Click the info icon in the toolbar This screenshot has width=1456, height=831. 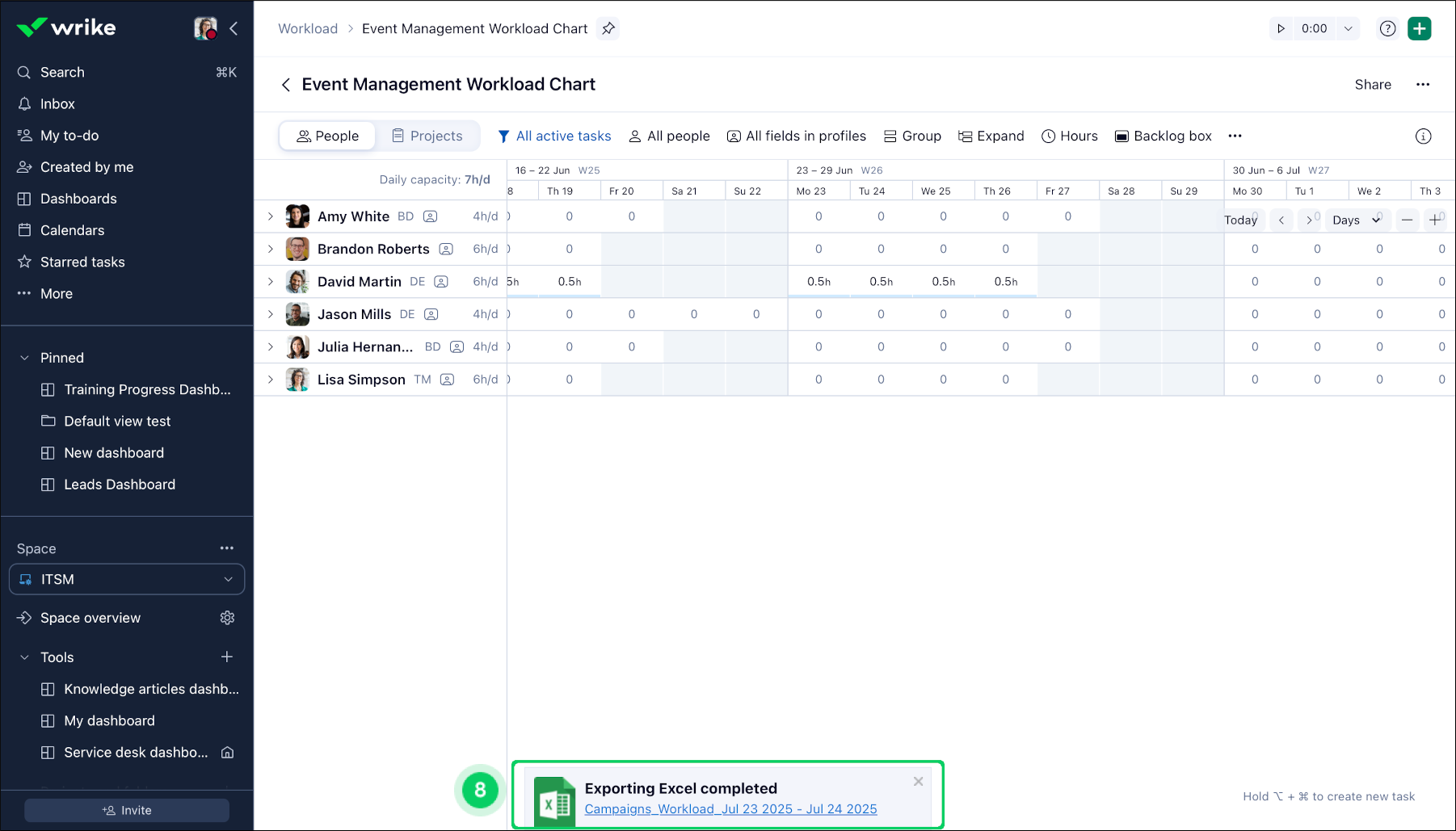click(1423, 136)
